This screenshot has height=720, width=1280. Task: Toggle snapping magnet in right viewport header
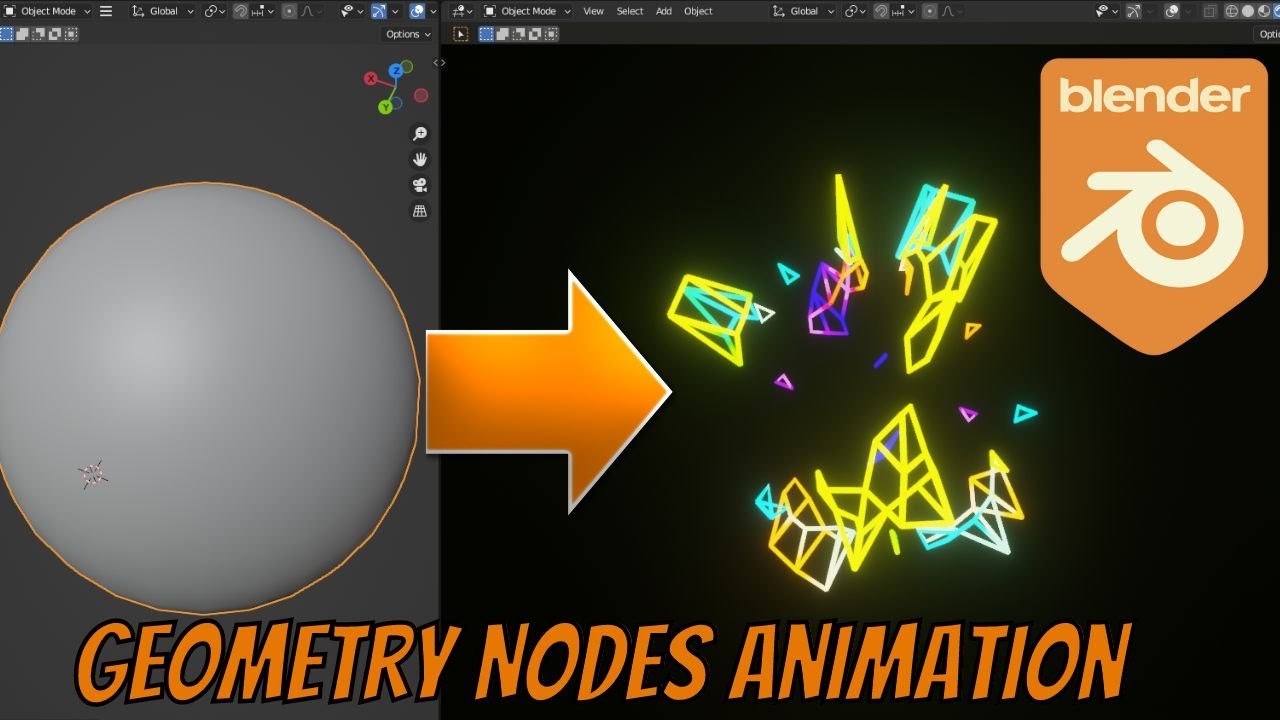pyautogui.click(x=881, y=11)
